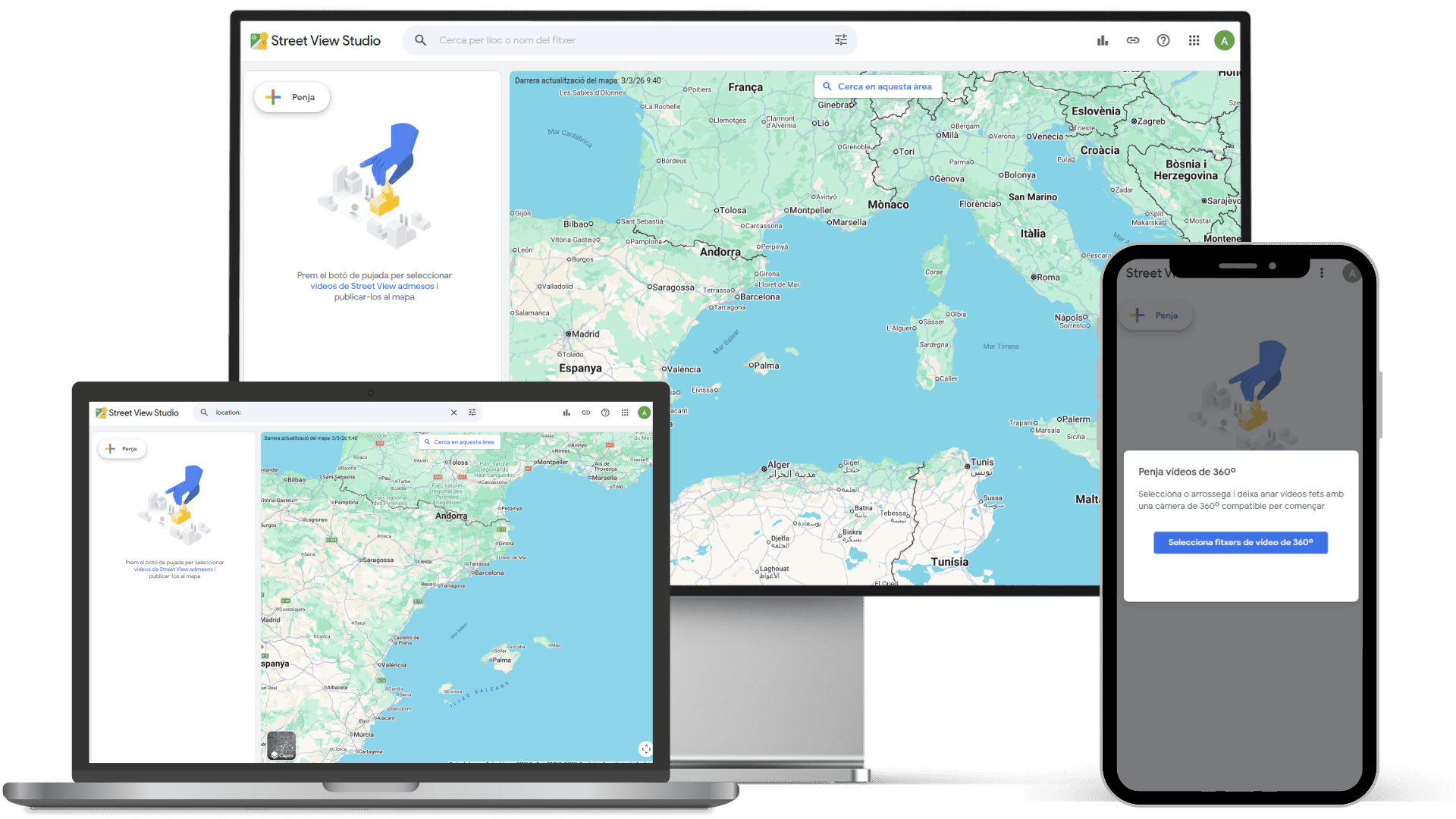Image resolution: width=1456 pixels, height=819 pixels.
Task: Open Help via the question mark icon
Action: click(1163, 40)
